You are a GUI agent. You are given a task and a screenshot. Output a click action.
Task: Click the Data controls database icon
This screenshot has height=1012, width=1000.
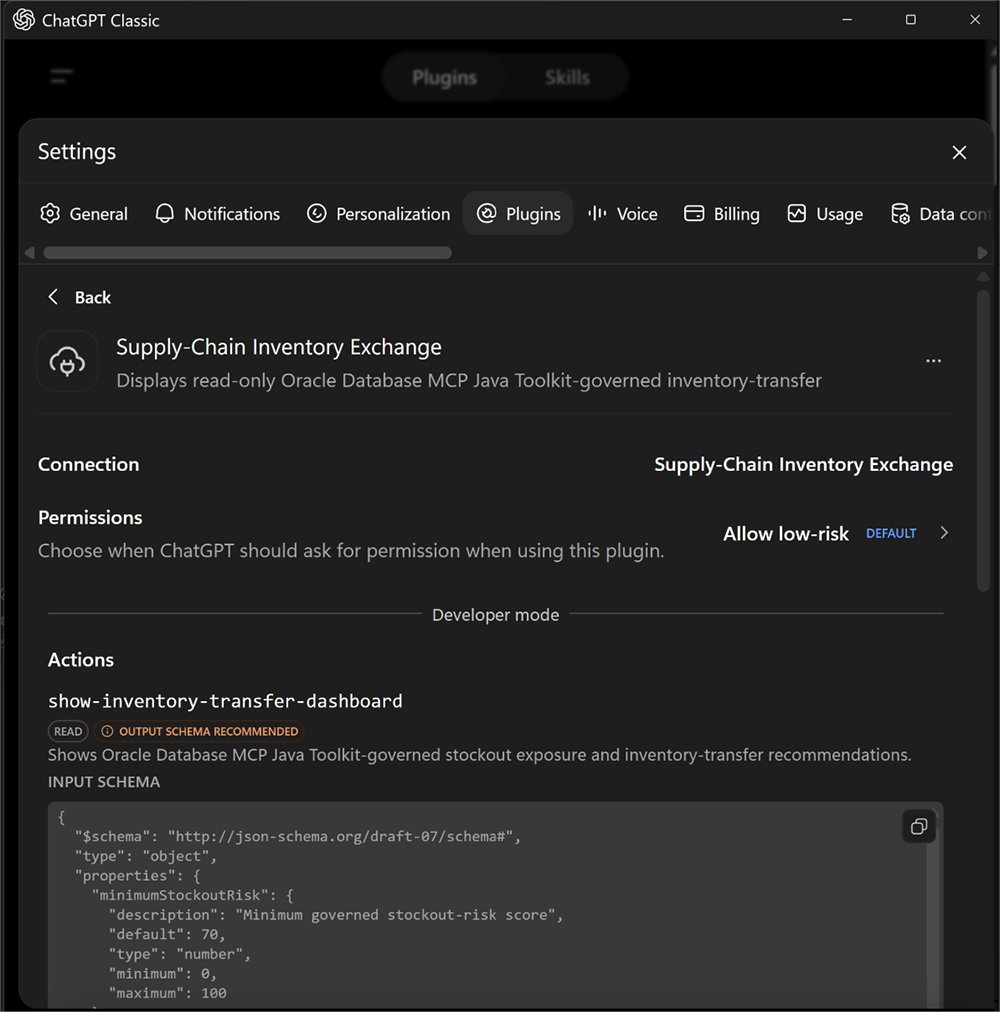tap(900, 214)
